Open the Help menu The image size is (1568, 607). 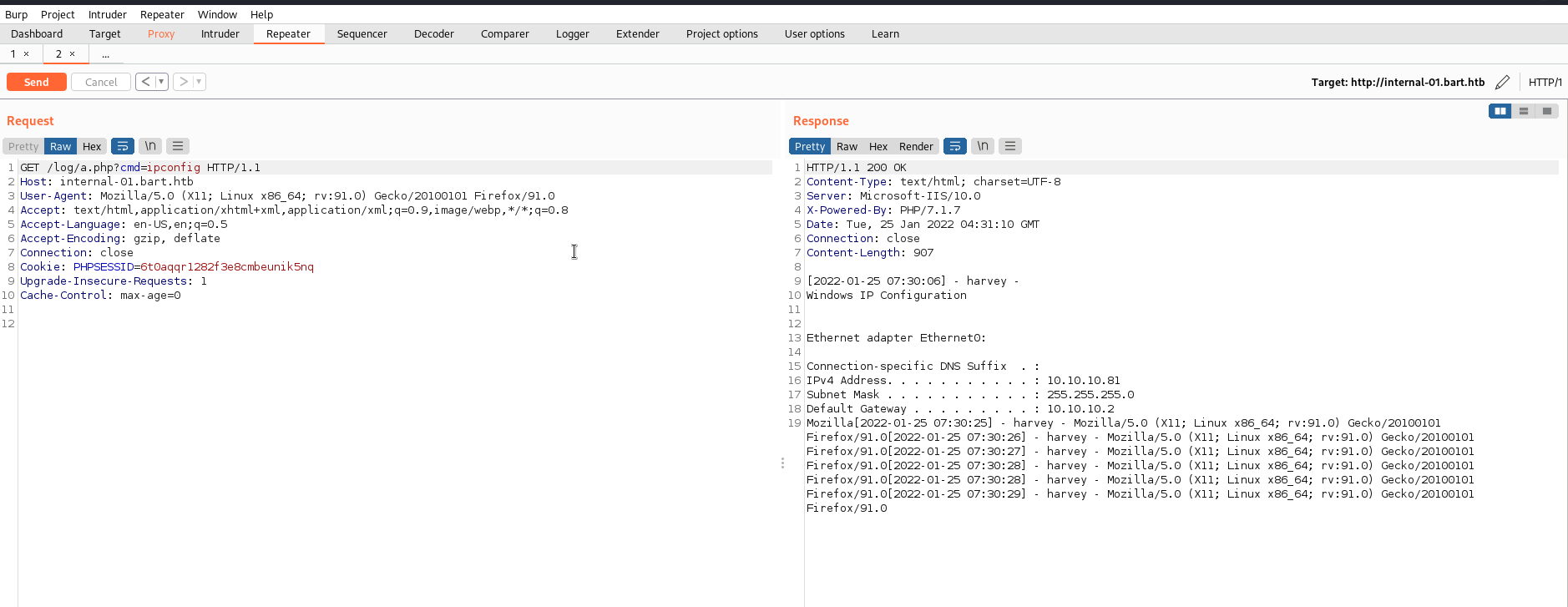(261, 14)
